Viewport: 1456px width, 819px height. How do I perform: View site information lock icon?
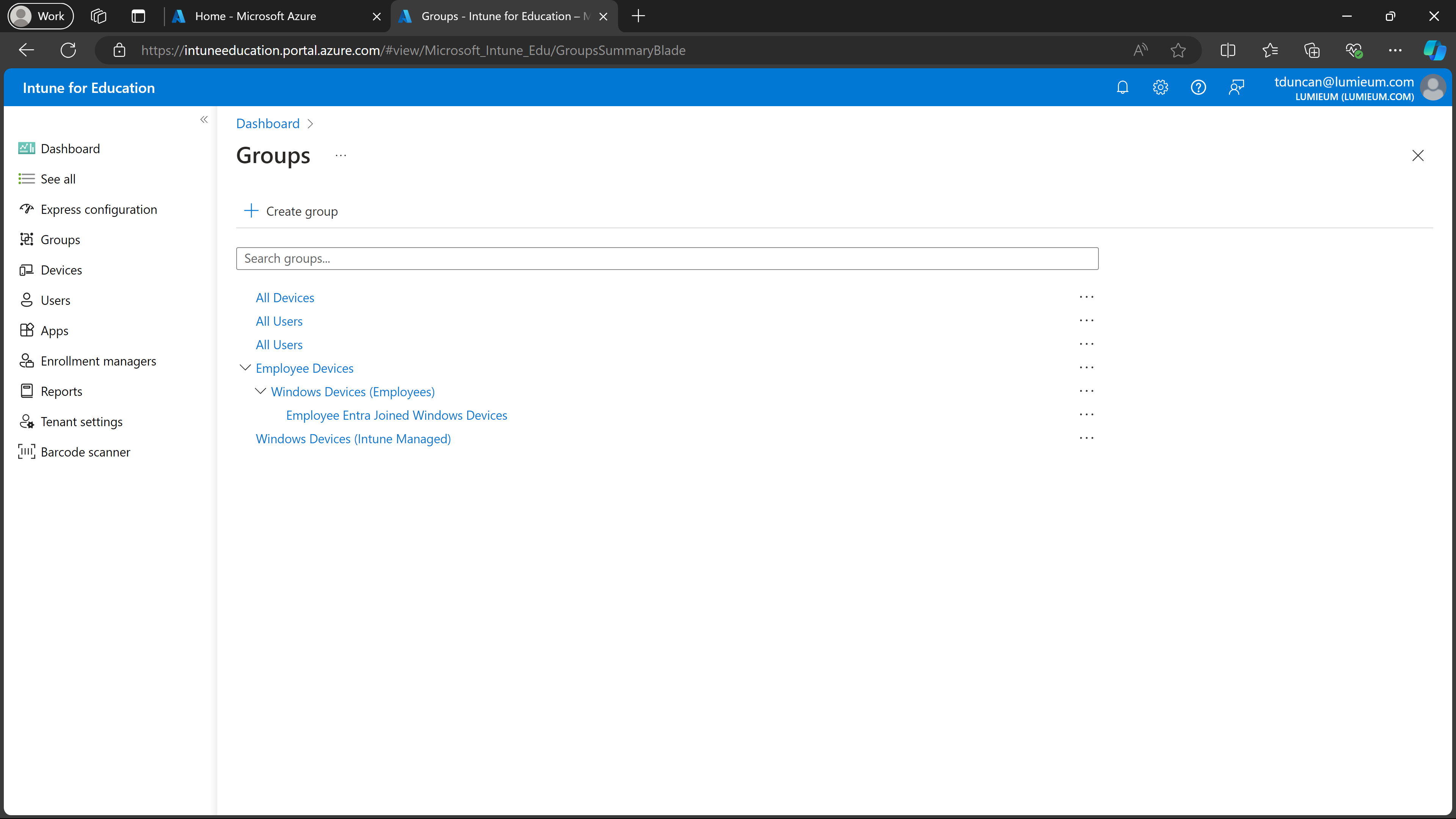click(119, 50)
